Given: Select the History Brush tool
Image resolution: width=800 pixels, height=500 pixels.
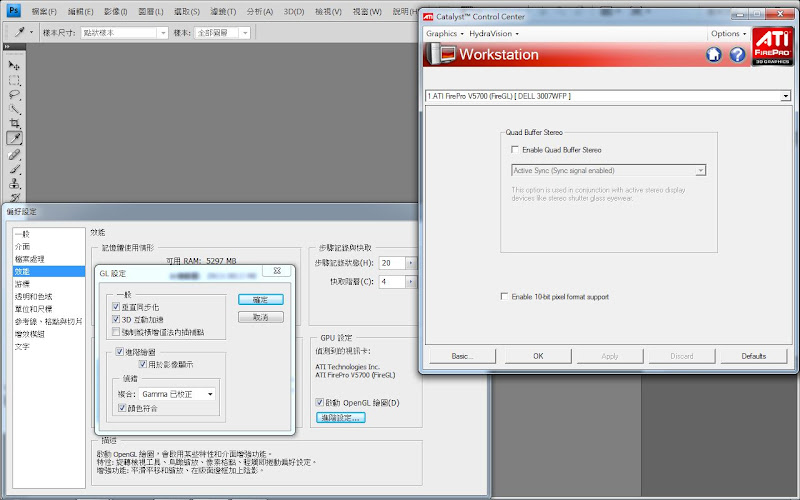Looking at the screenshot, I should click(x=14, y=197).
